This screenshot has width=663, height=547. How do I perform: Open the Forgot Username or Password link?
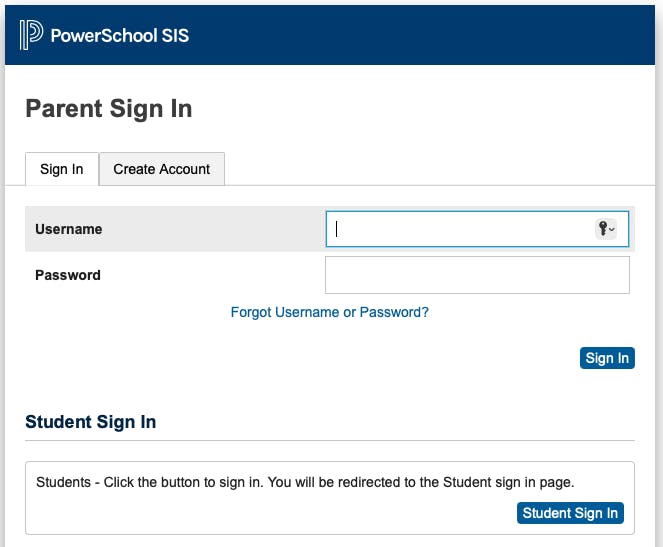click(329, 312)
